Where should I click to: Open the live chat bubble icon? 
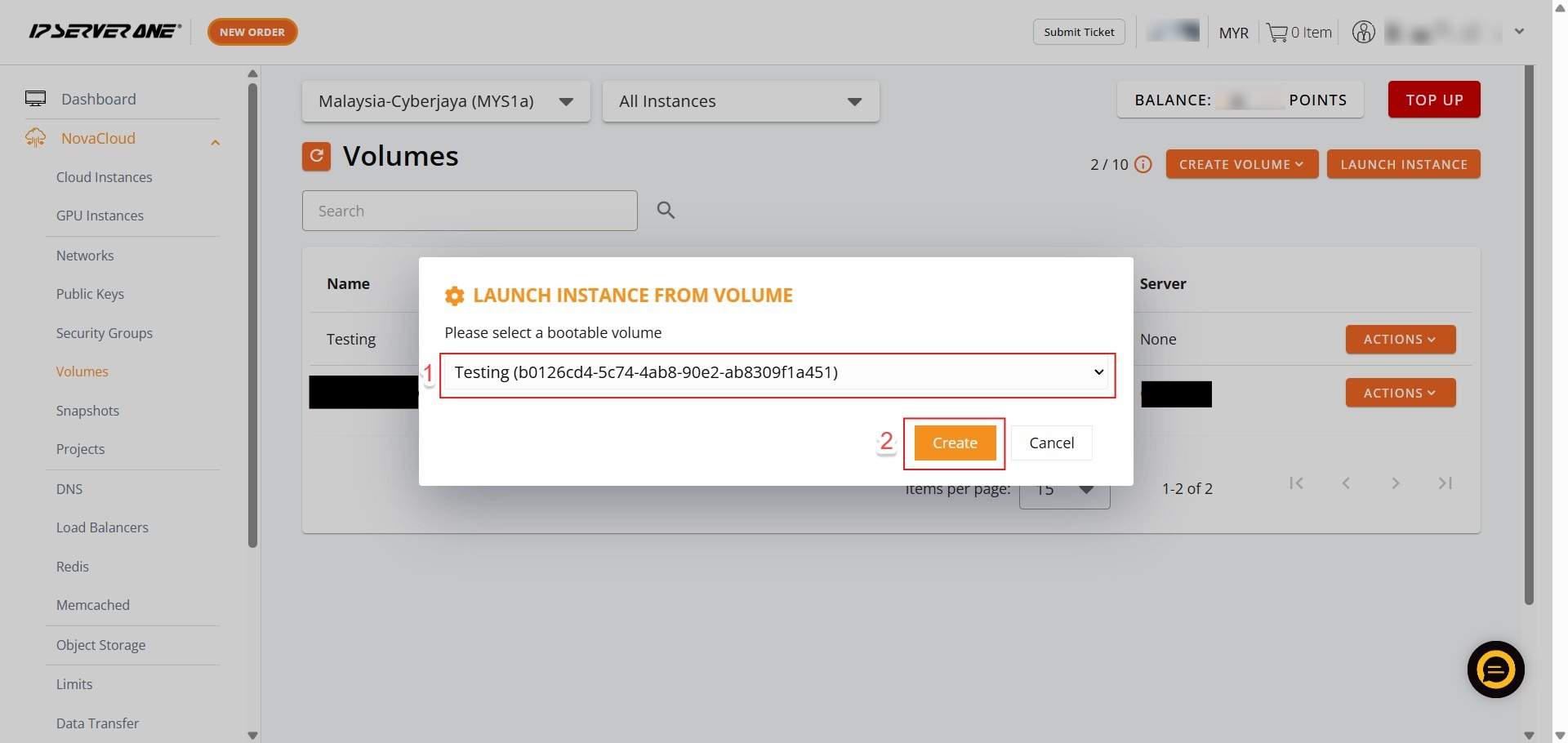[x=1495, y=670]
